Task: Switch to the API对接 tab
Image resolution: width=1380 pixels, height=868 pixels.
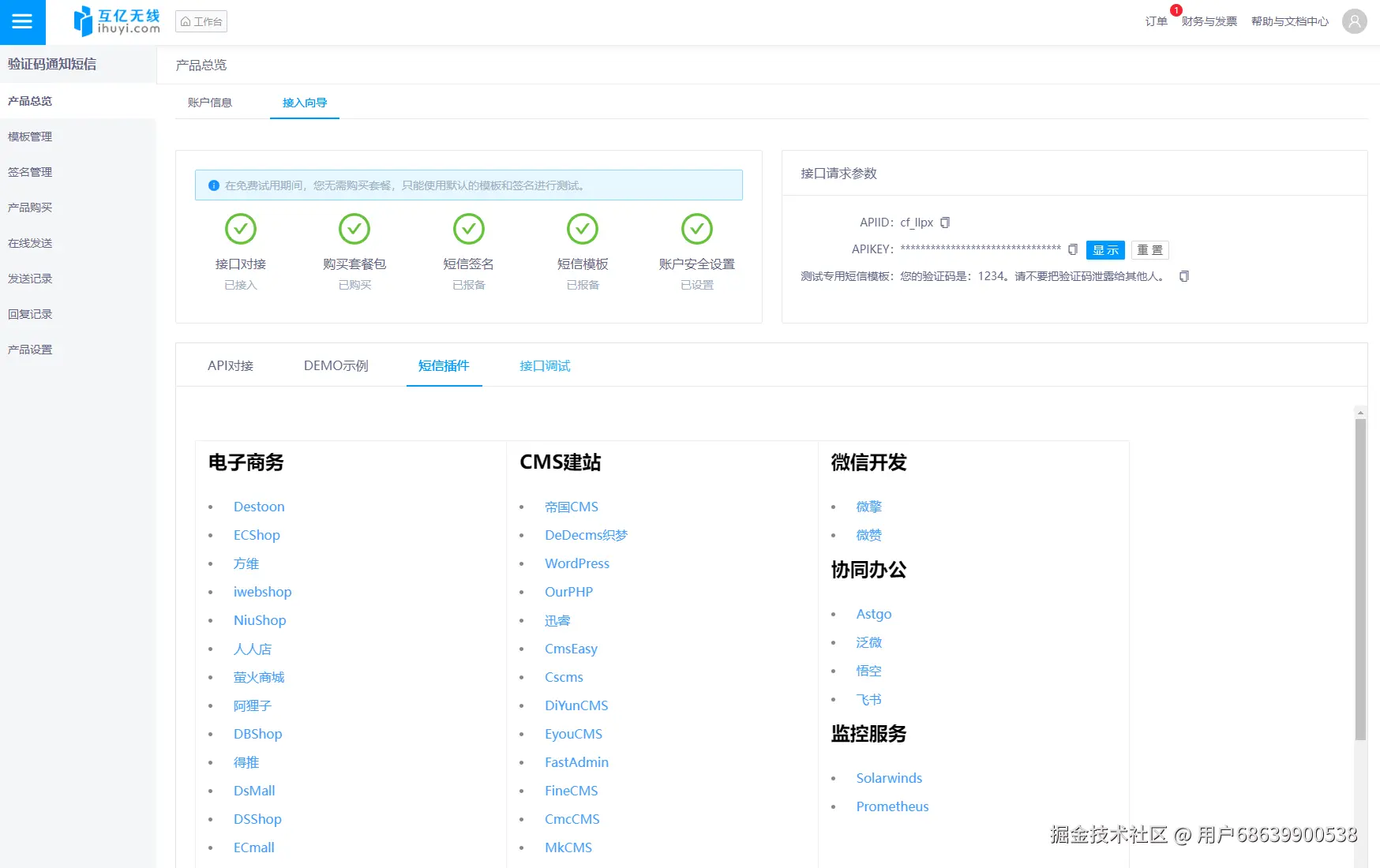Action: coord(231,365)
